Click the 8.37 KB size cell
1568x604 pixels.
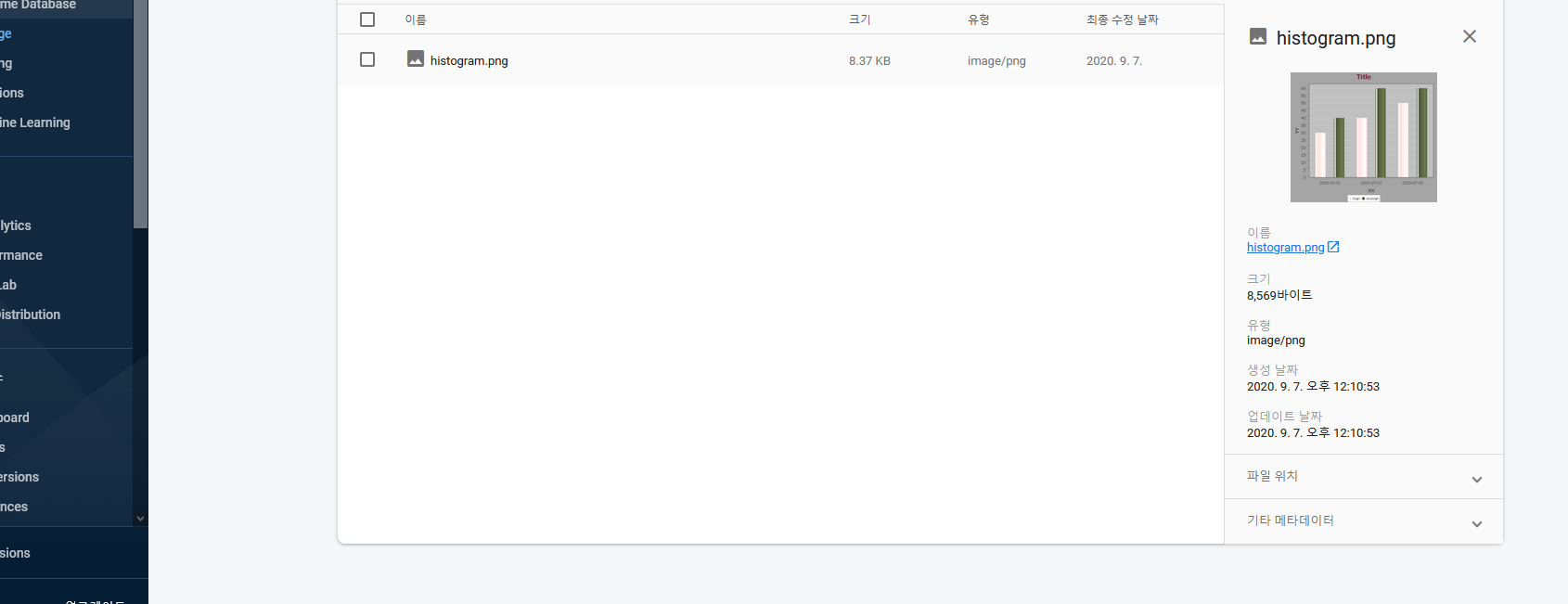[869, 61]
